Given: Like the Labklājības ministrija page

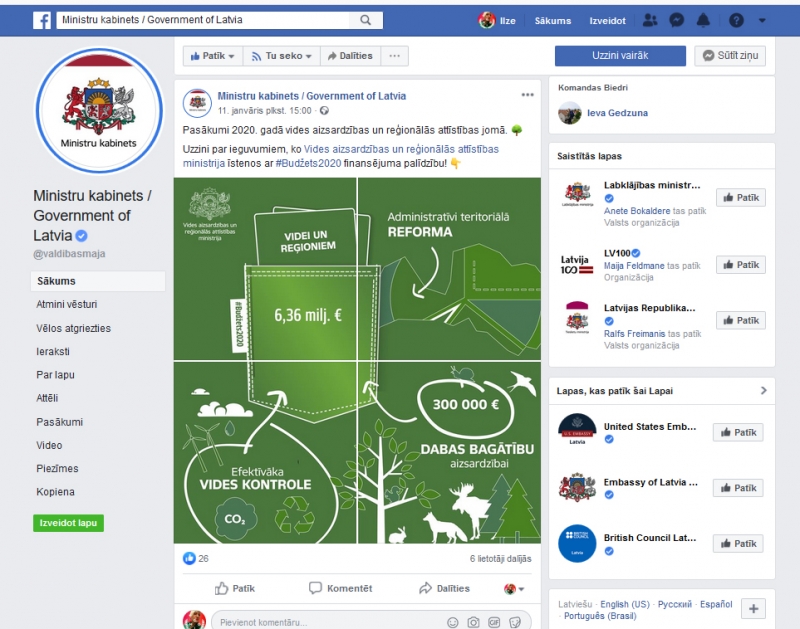Looking at the screenshot, I should [741, 197].
